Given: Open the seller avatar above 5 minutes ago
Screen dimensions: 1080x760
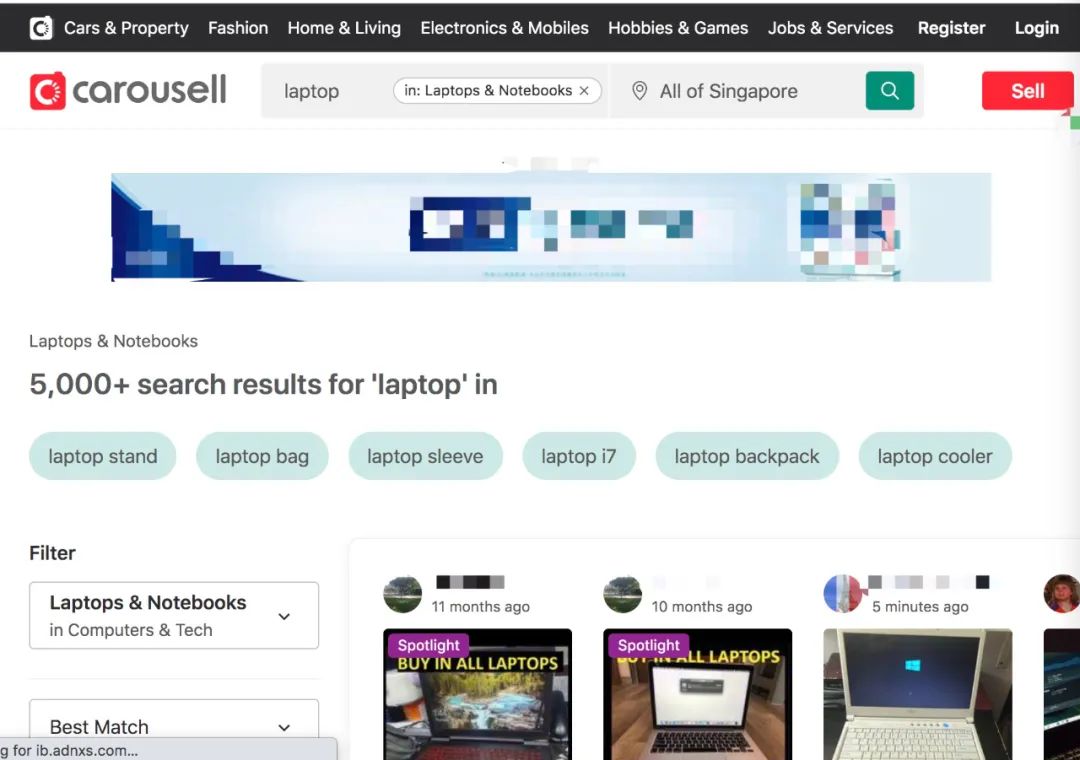Looking at the screenshot, I should click(843, 594).
